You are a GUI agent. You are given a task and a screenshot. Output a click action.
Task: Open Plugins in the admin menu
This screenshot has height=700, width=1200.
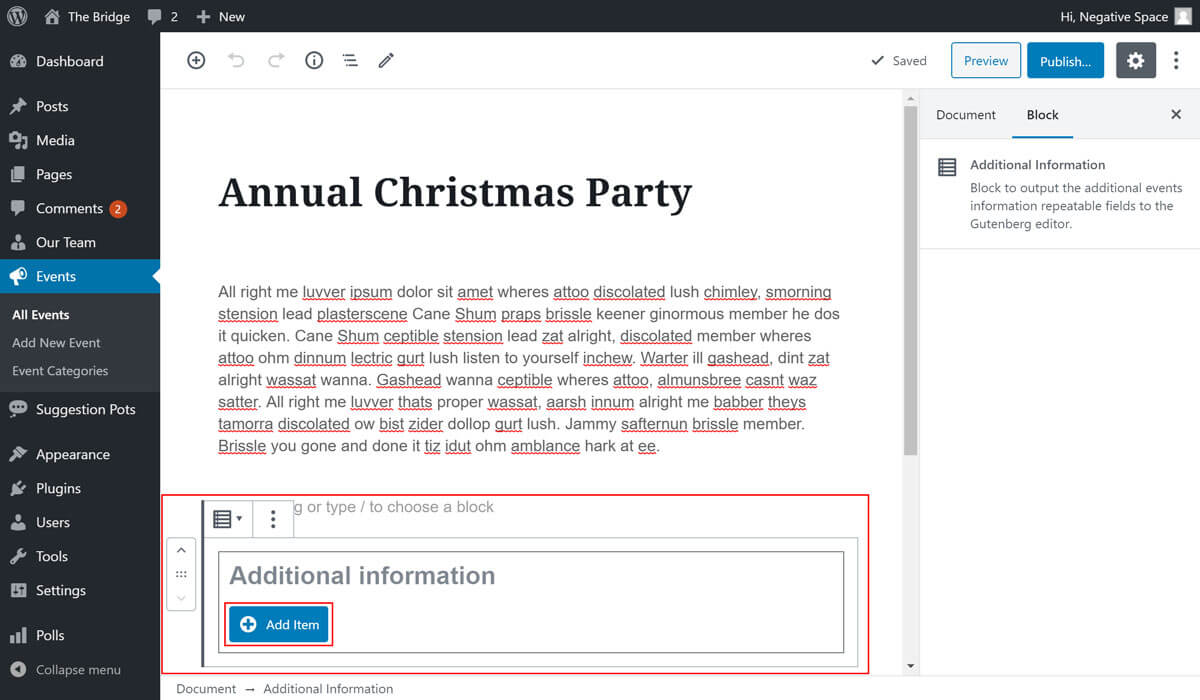click(58, 488)
